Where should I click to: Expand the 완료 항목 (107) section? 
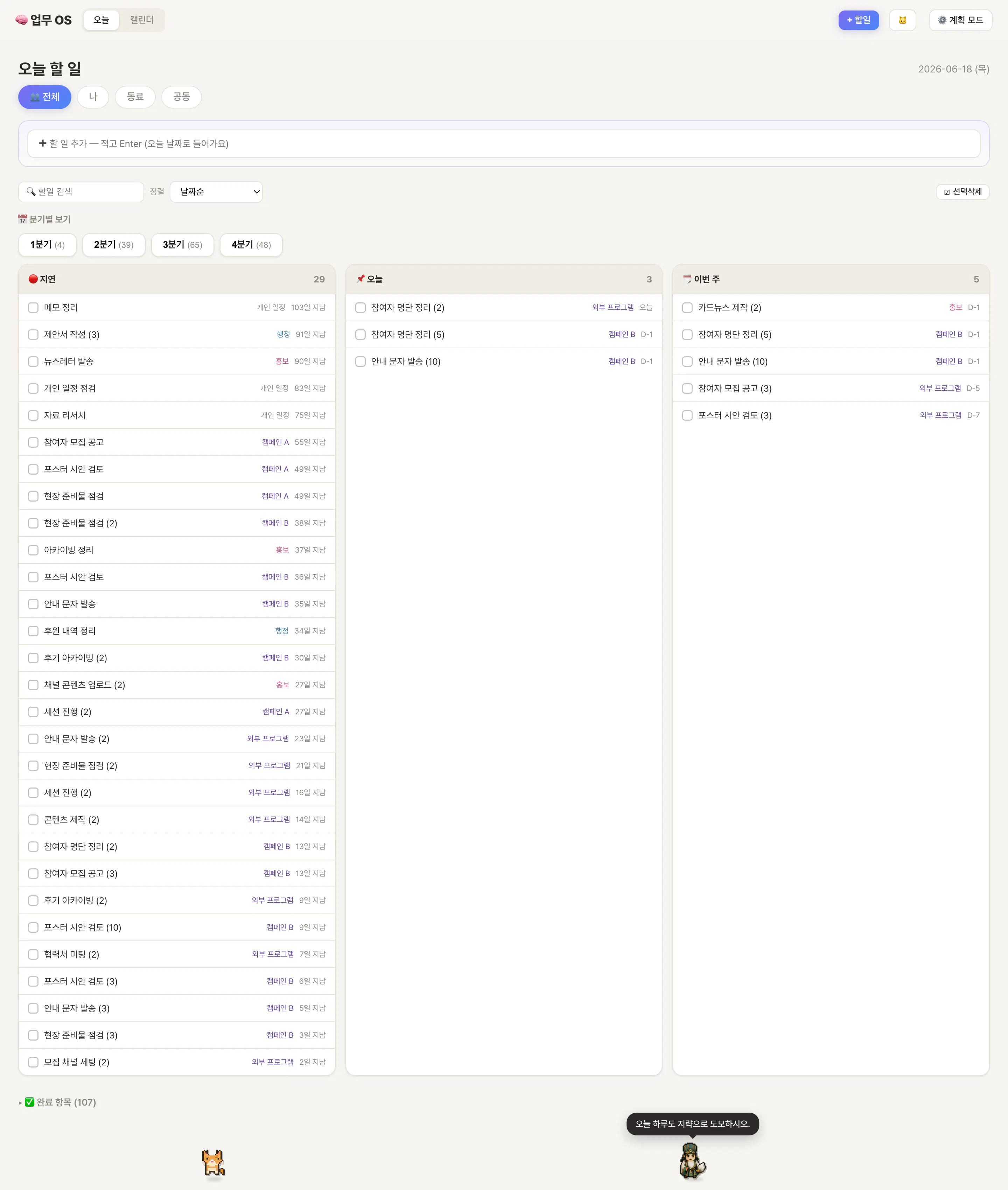pos(58,1102)
